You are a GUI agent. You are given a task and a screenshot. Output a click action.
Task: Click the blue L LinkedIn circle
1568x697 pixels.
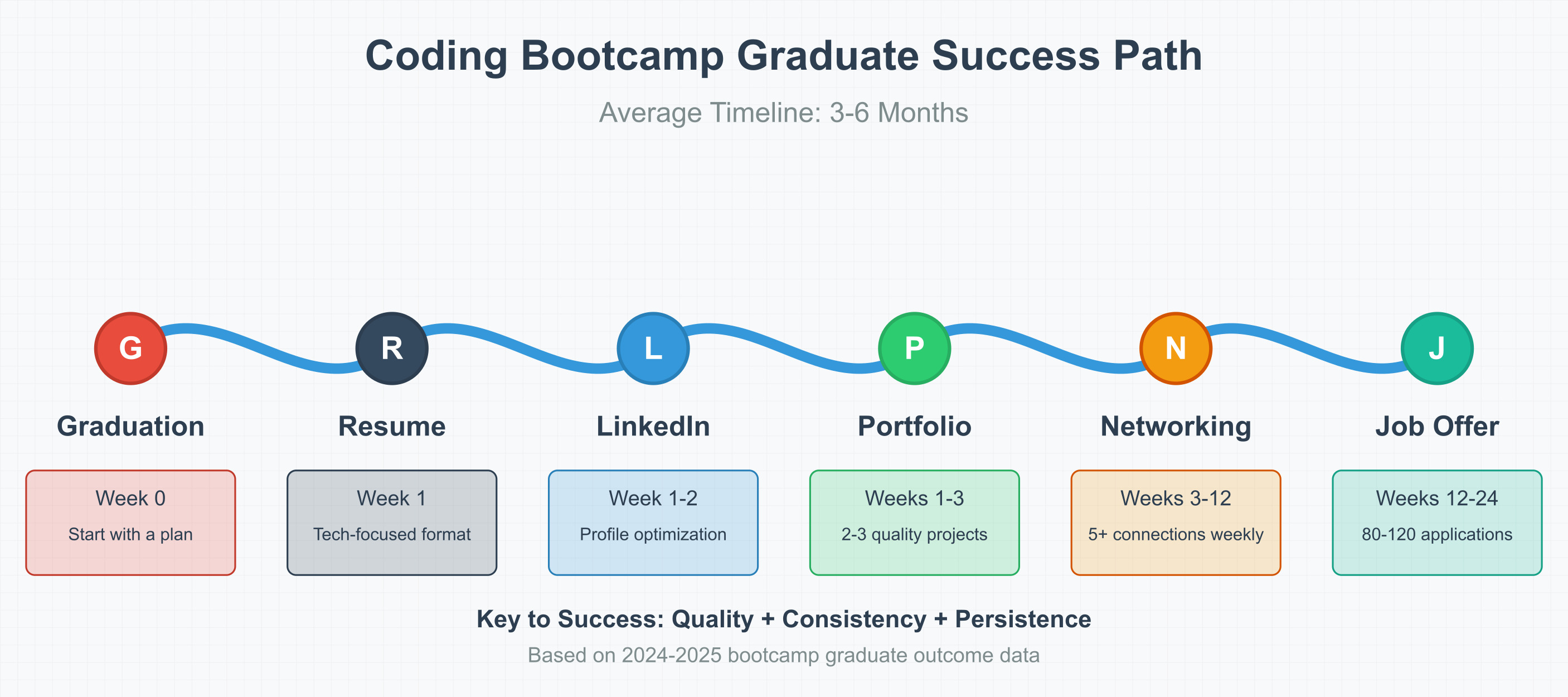tap(653, 348)
